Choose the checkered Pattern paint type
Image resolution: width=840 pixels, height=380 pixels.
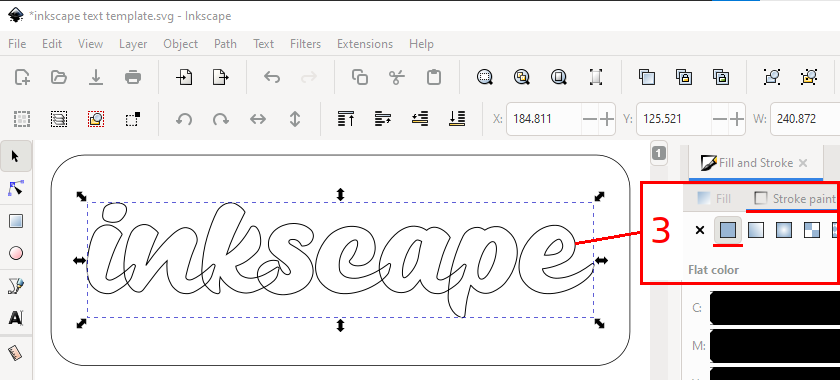(812, 230)
